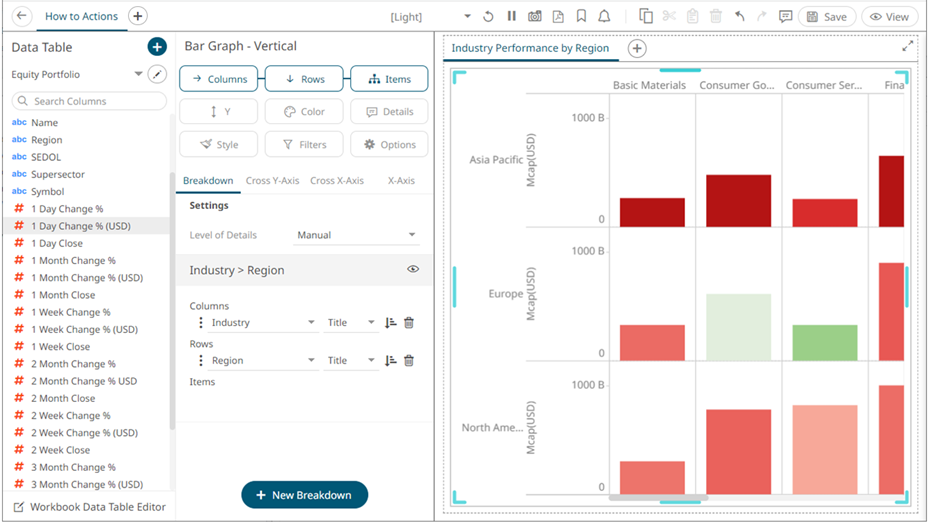Select the Industry Performance by Region tab
The width and height of the screenshot is (929, 523).
530,48
